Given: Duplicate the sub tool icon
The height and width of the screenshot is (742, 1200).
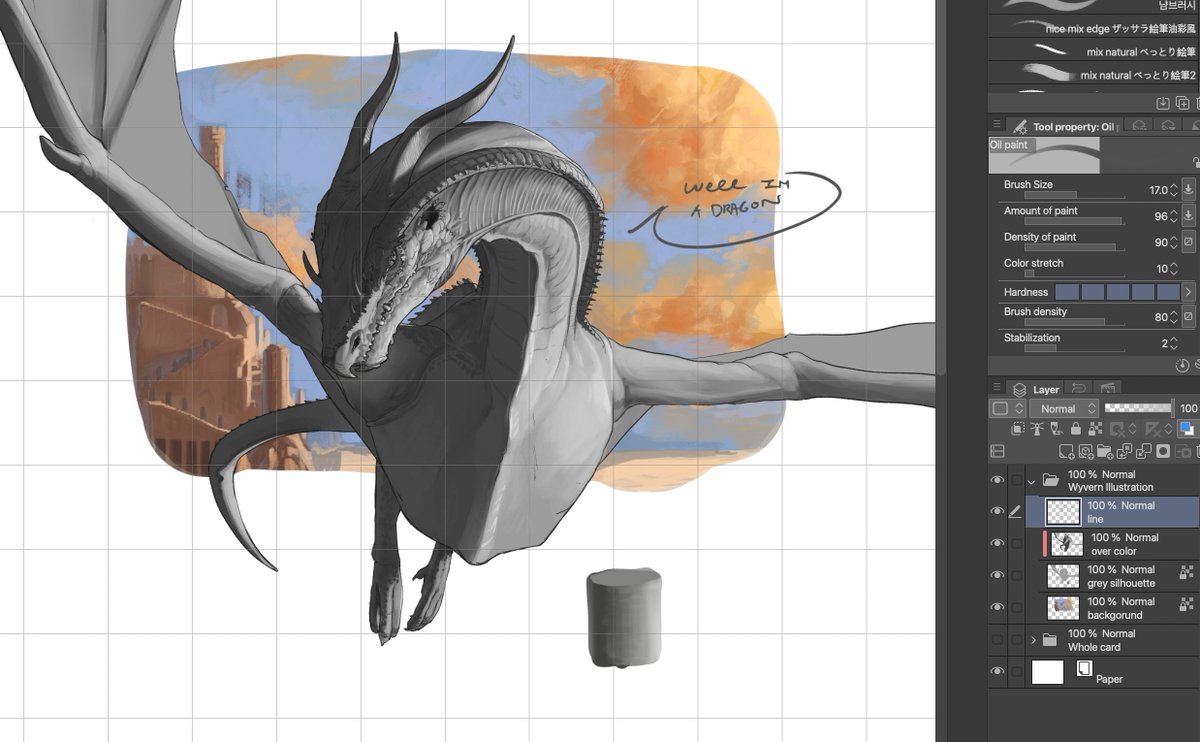Looking at the screenshot, I should coord(1182,103).
